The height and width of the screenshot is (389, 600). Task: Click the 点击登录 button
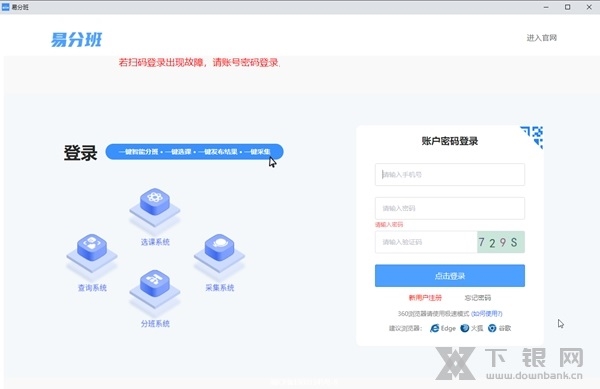point(450,275)
